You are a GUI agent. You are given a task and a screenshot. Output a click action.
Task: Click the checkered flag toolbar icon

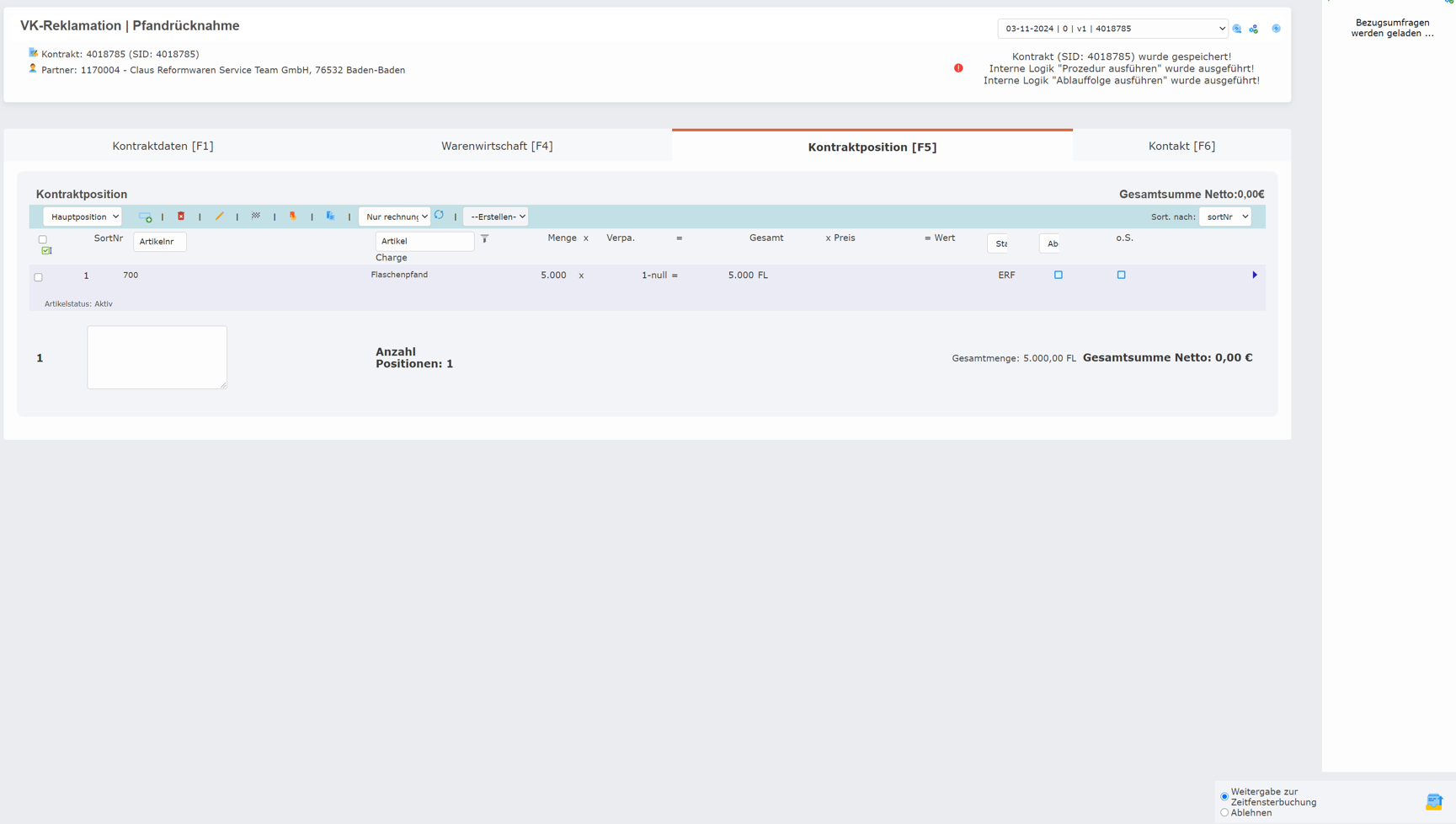coord(256,217)
